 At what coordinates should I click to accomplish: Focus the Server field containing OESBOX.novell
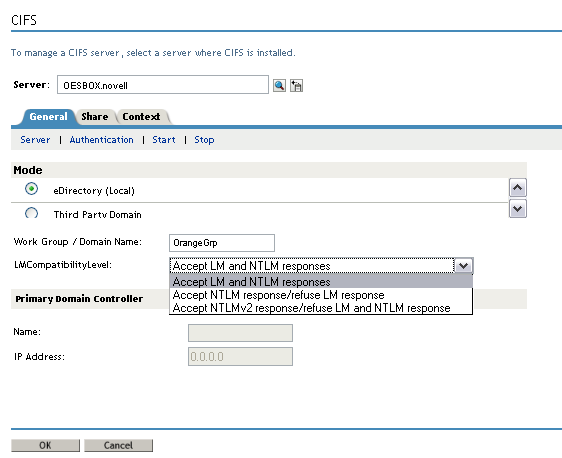[x=163, y=85]
